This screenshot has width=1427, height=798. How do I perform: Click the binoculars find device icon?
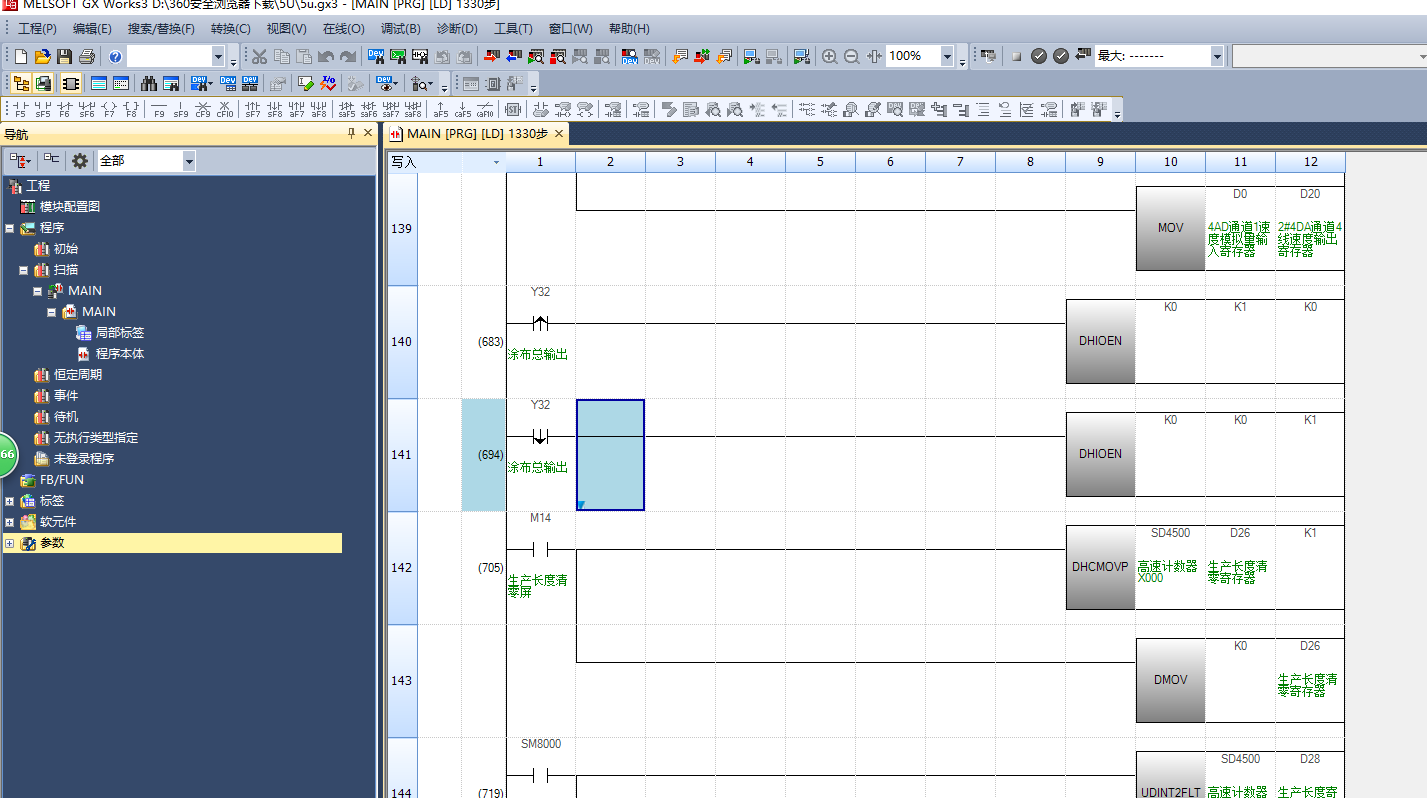pos(149,83)
